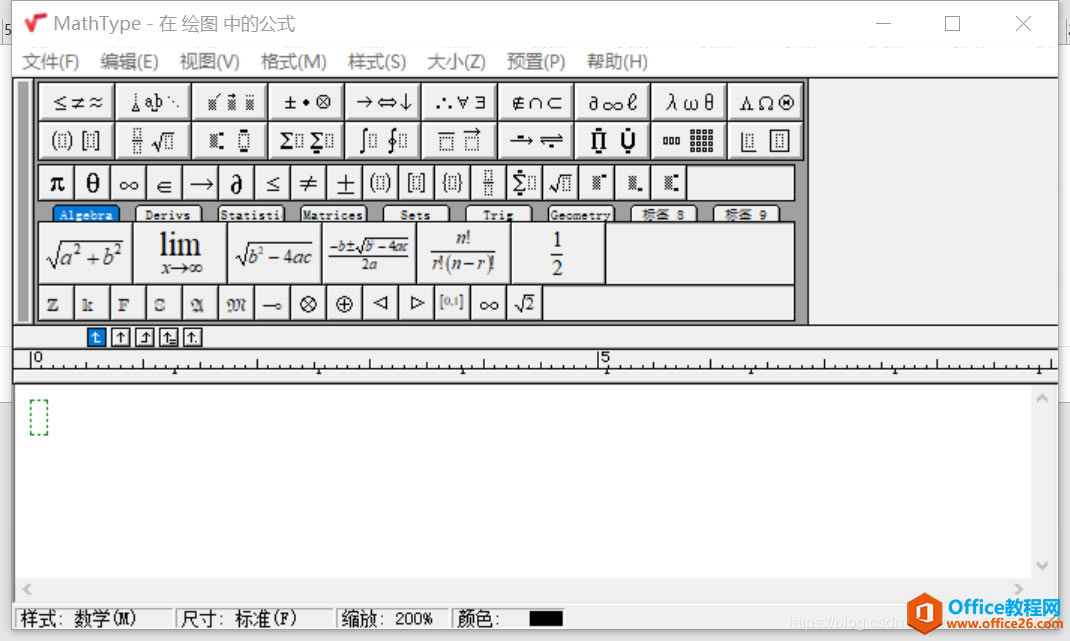Insert the square root of 2 expression

(524, 304)
